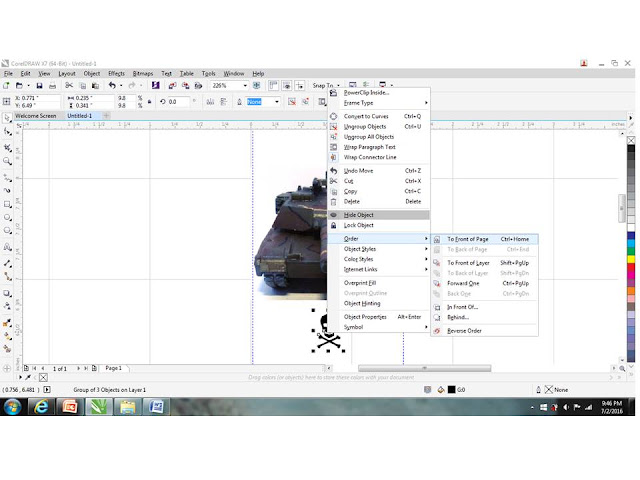Choose Convert to Curves

[x=379, y=116]
